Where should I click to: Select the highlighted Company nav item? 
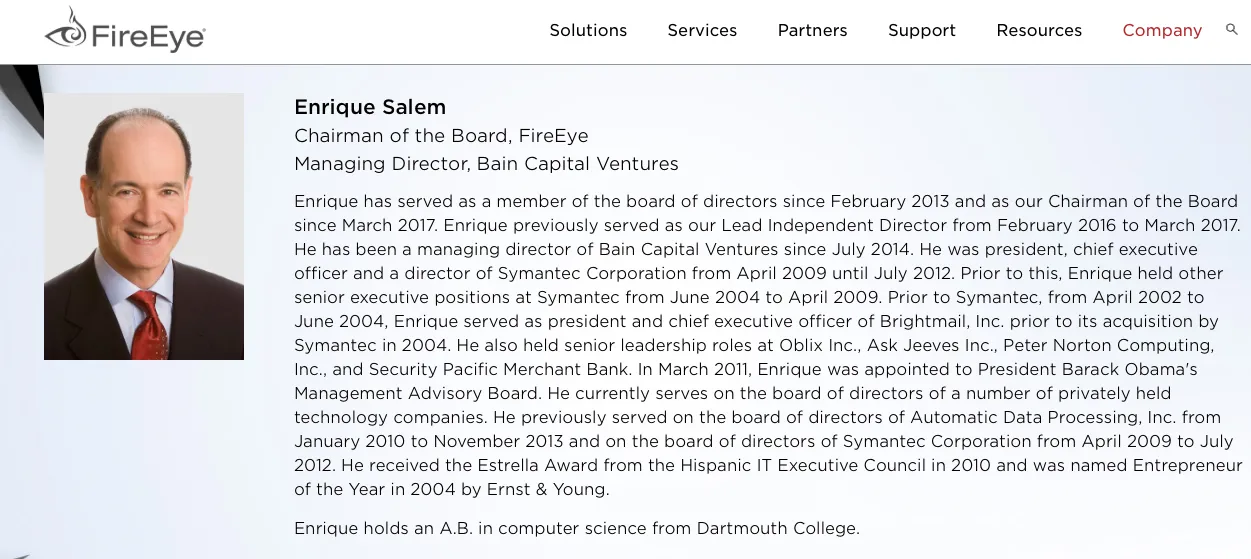click(x=1162, y=30)
